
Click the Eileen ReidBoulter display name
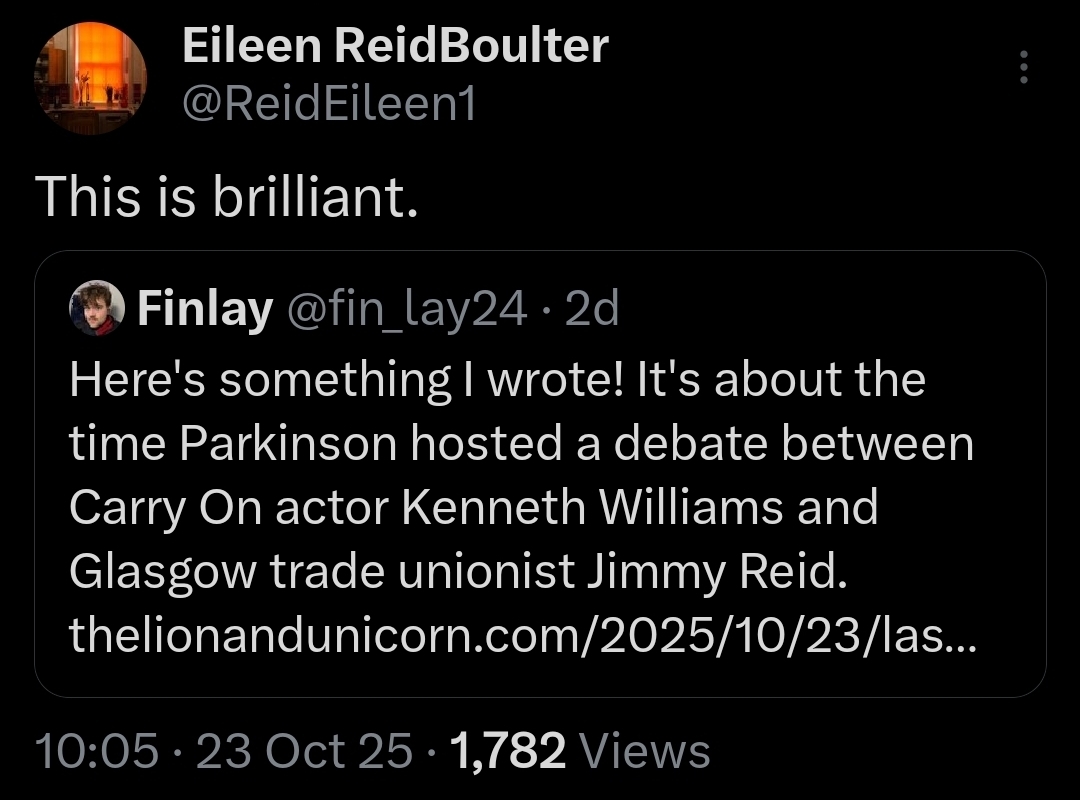click(395, 45)
